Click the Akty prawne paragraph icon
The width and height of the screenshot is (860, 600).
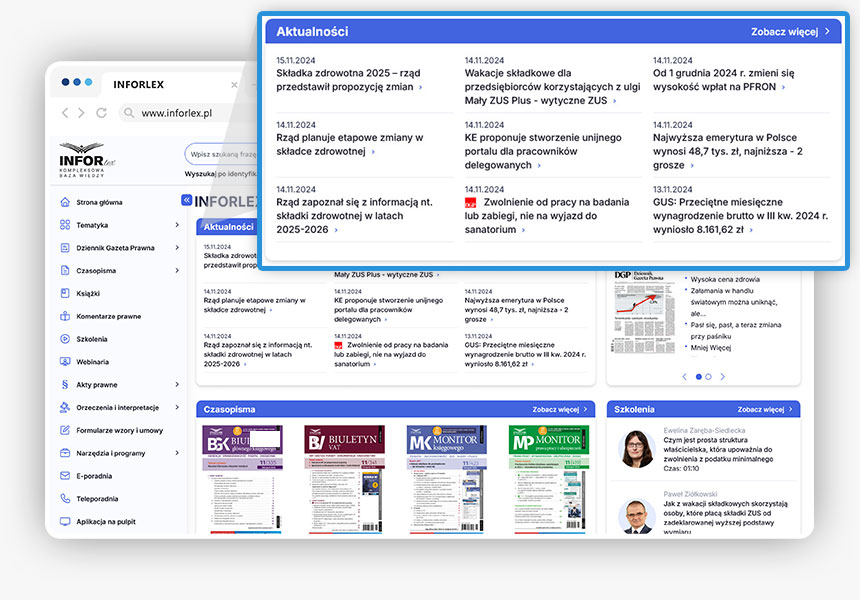click(65, 384)
